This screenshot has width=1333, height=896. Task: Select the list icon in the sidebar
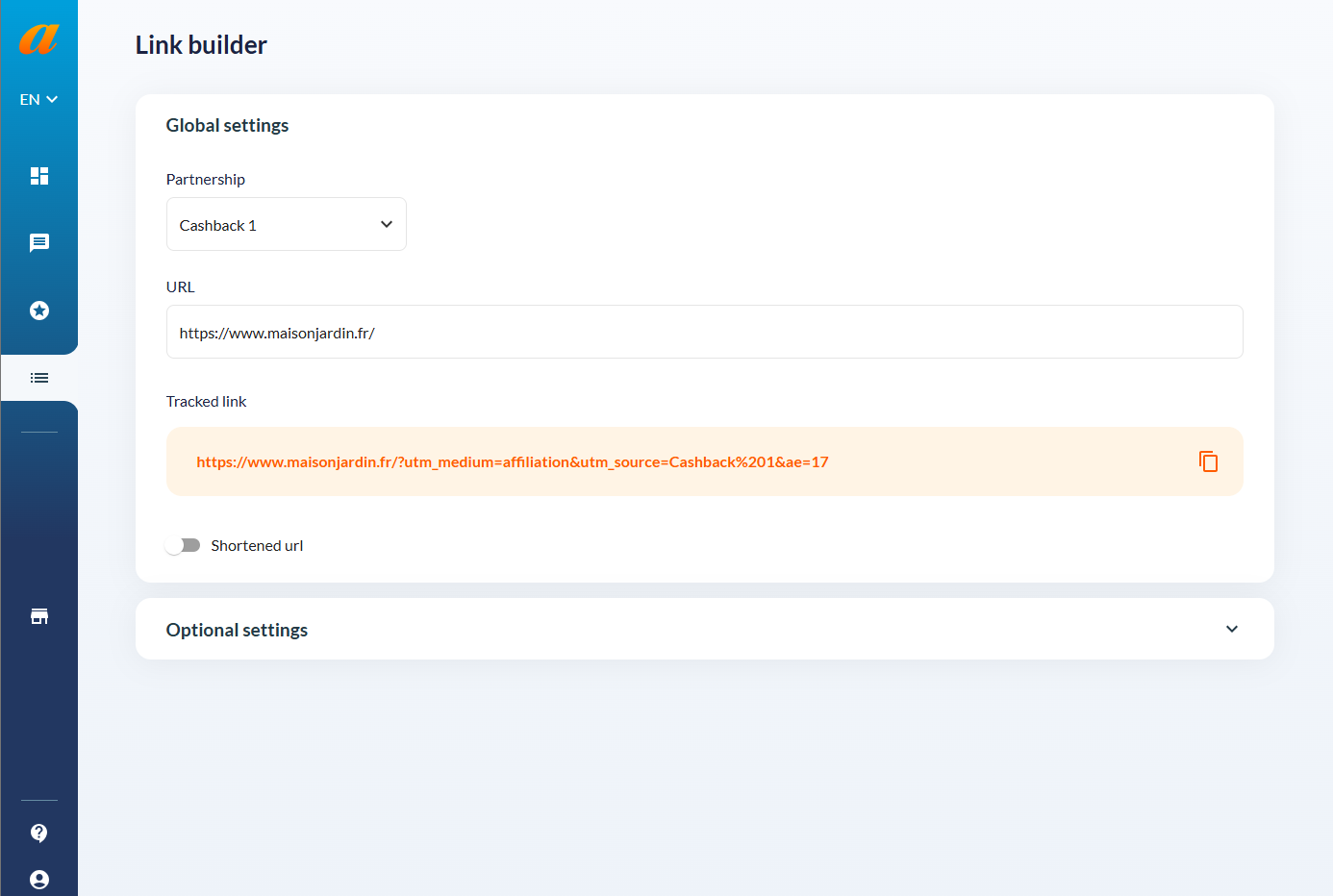click(39, 378)
